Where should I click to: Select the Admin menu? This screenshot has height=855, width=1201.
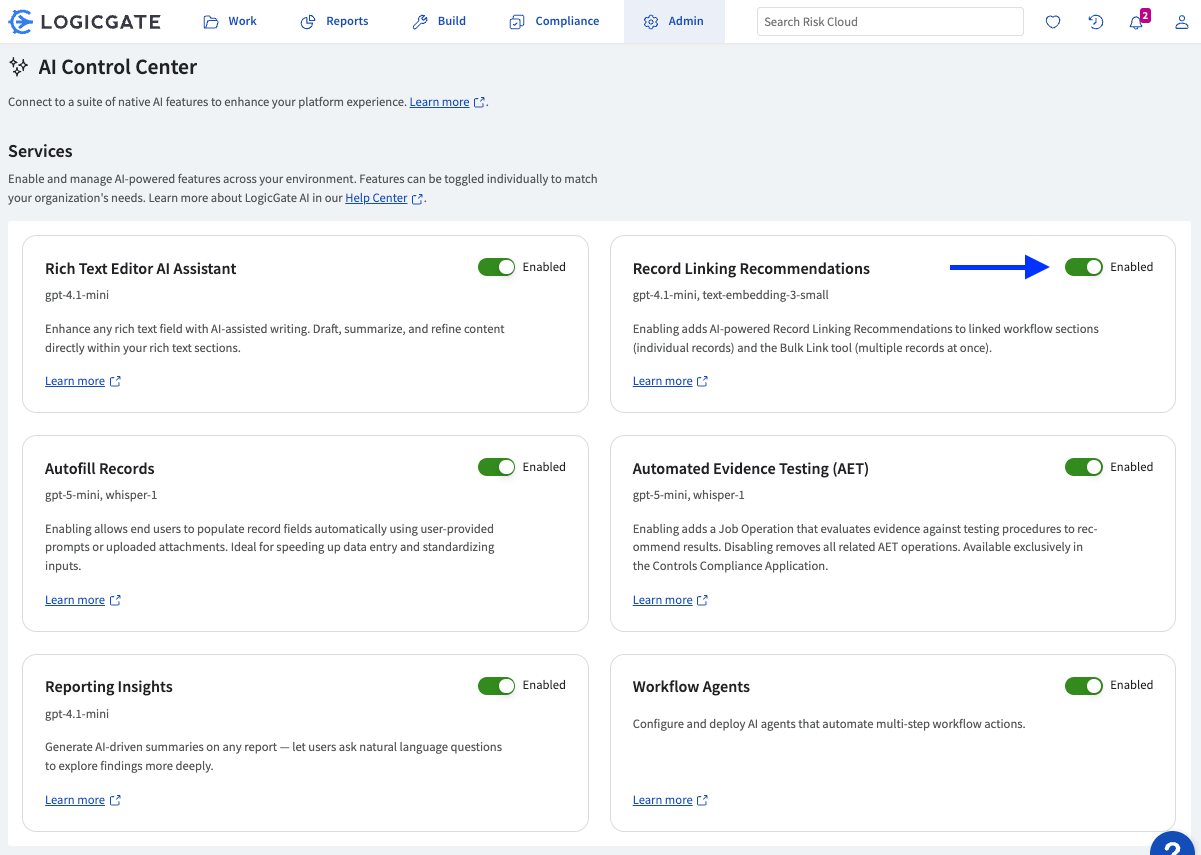coord(674,21)
